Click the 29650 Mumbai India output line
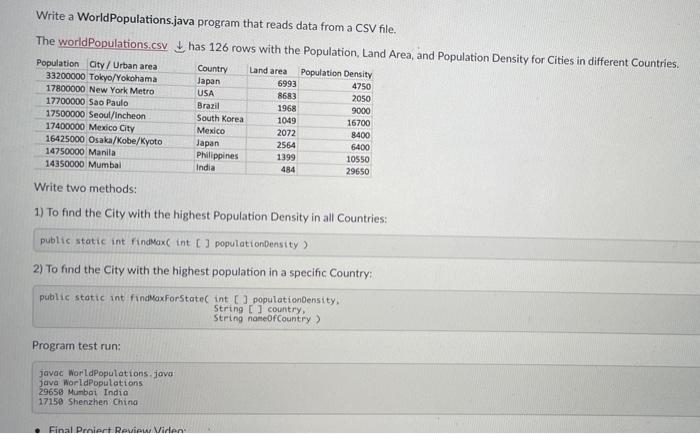Screen dimensions: 700x434 click(83, 392)
